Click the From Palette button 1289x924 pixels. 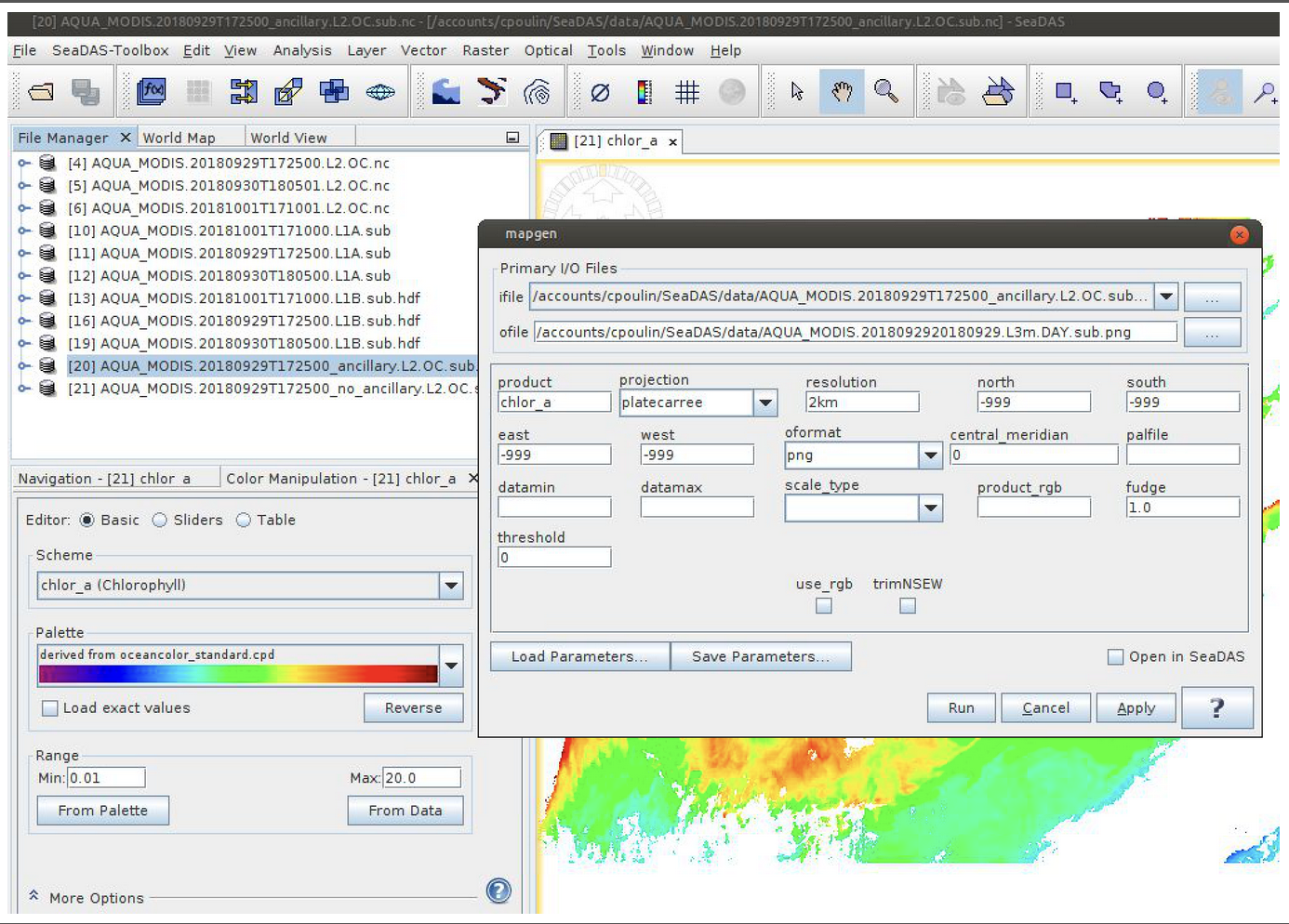coord(102,811)
